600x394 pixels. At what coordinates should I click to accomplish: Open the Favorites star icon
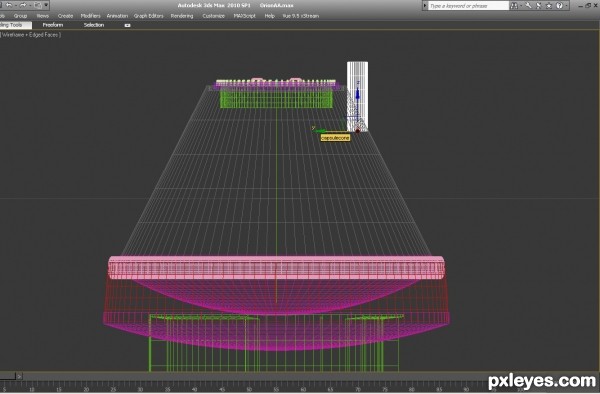(549, 6)
